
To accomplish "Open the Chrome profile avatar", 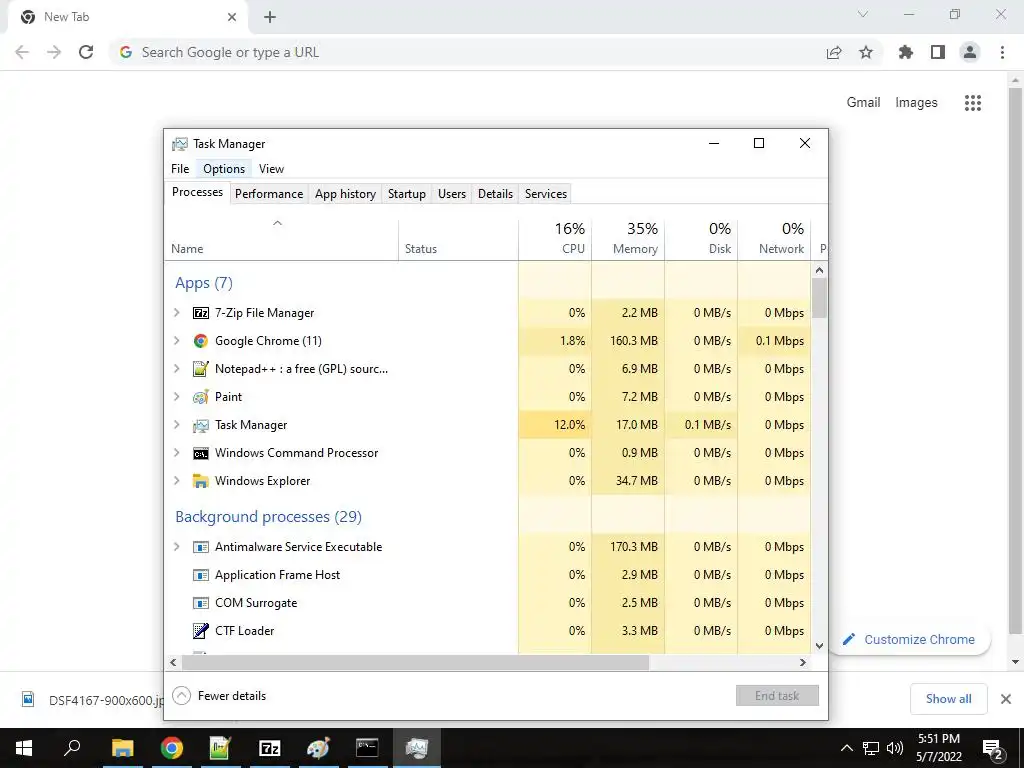I will [x=970, y=52].
